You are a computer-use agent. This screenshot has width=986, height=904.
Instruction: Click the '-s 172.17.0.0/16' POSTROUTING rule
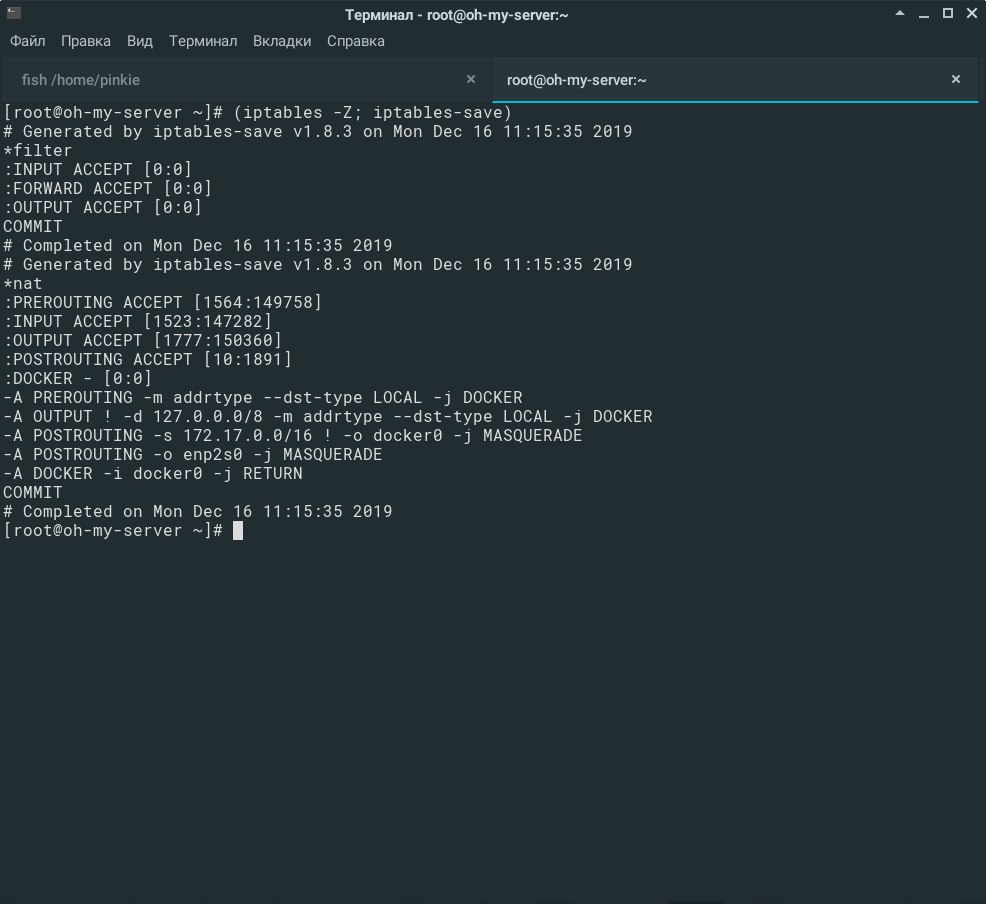pyautogui.click(x=292, y=435)
